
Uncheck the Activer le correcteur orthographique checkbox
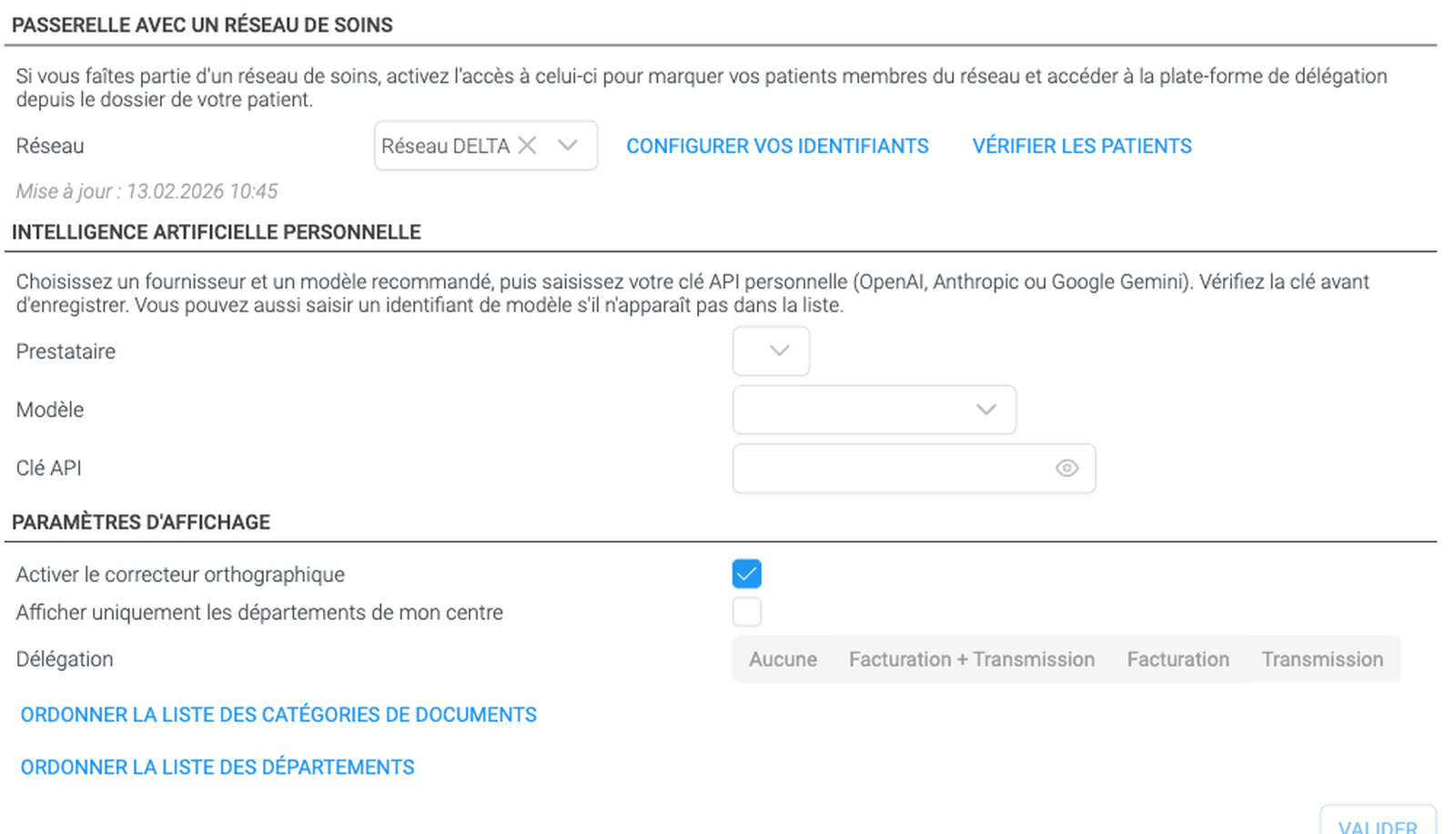747,575
